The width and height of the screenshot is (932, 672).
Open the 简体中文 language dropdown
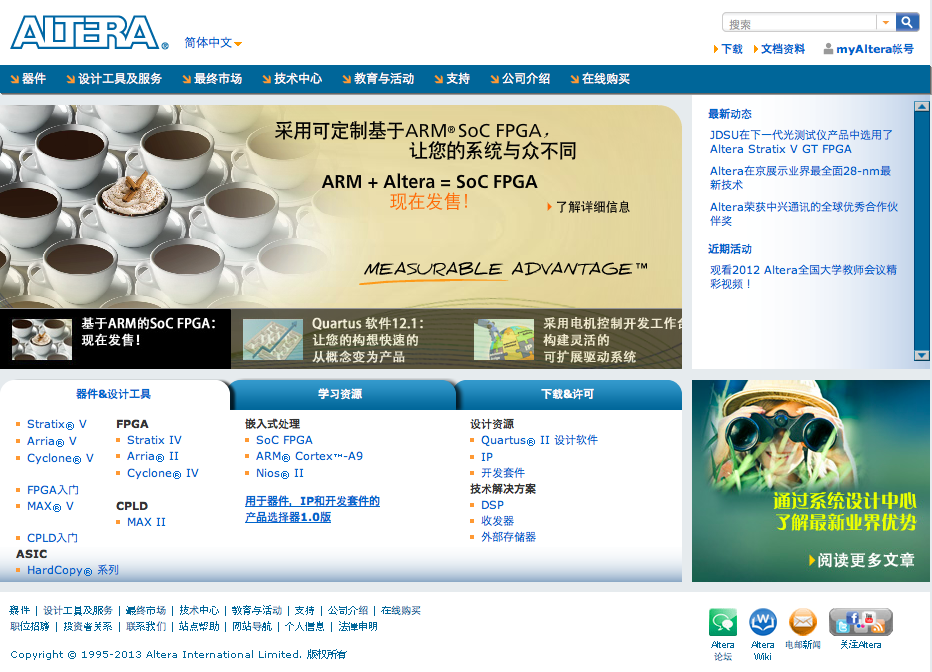[213, 43]
